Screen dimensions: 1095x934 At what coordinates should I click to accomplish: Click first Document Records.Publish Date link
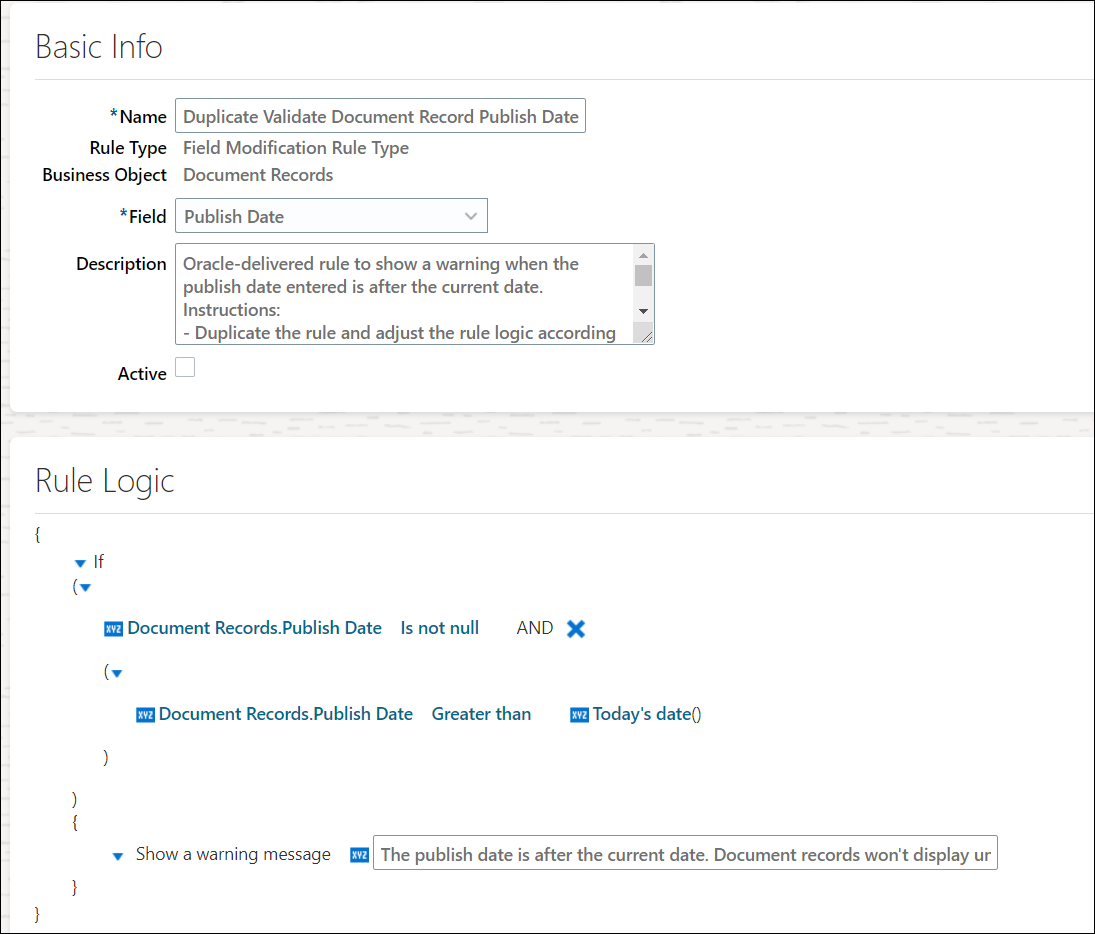pyautogui.click(x=254, y=628)
